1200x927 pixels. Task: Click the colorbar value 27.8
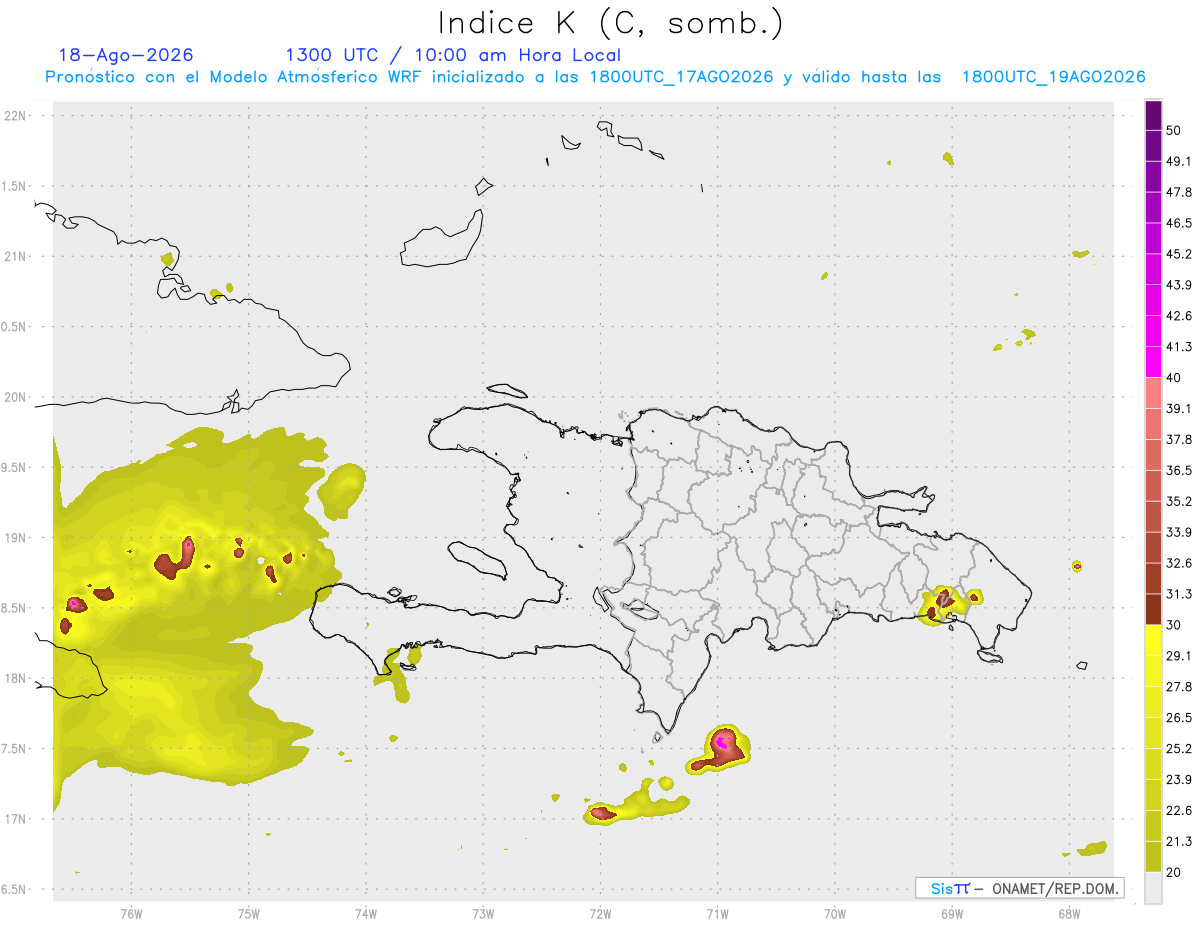1179,687
